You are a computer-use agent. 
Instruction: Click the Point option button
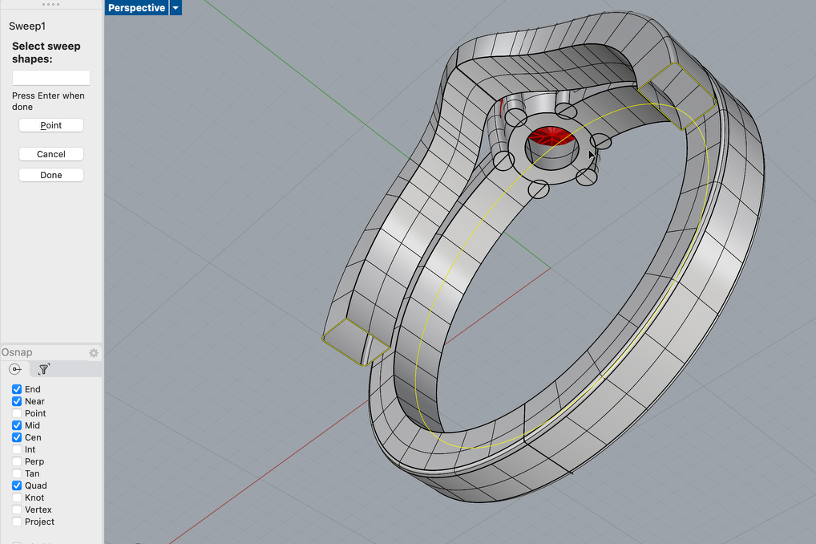tap(51, 125)
